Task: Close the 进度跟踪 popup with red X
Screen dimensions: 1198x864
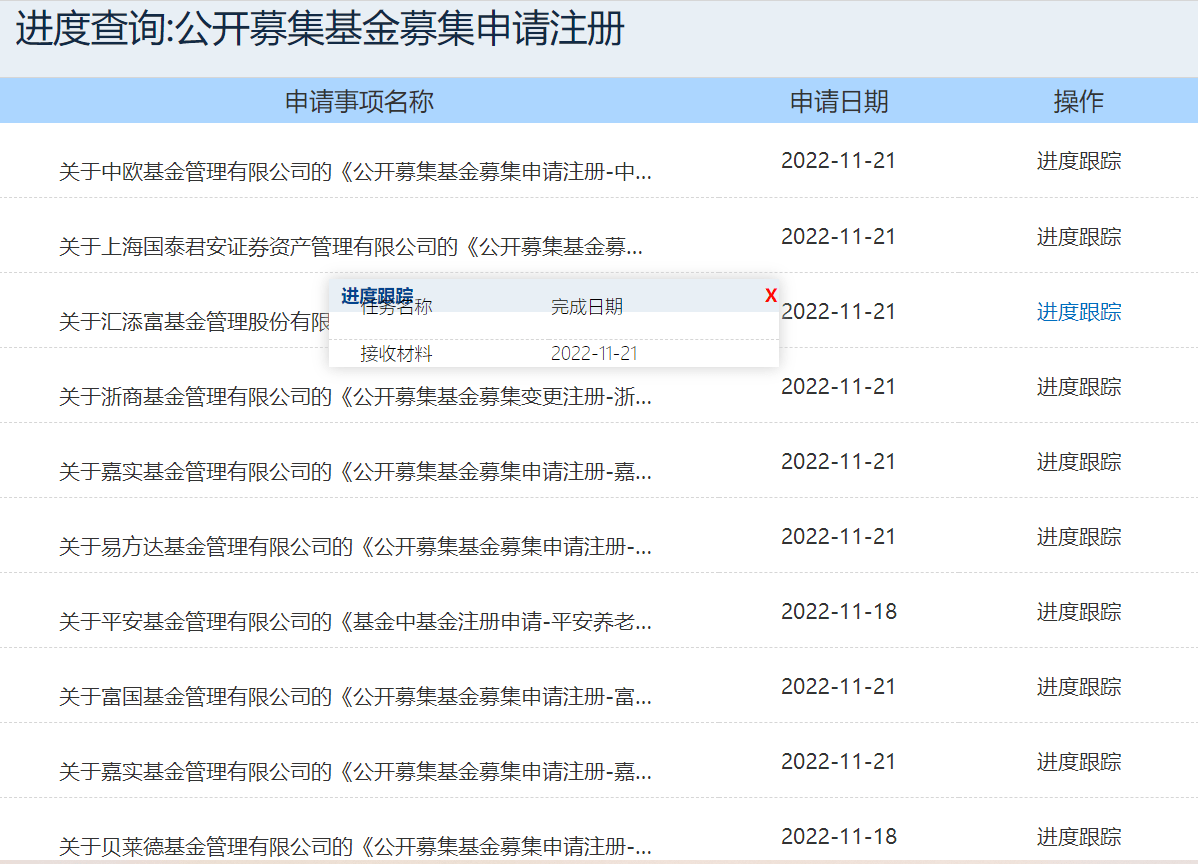Action: click(x=771, y=296)
